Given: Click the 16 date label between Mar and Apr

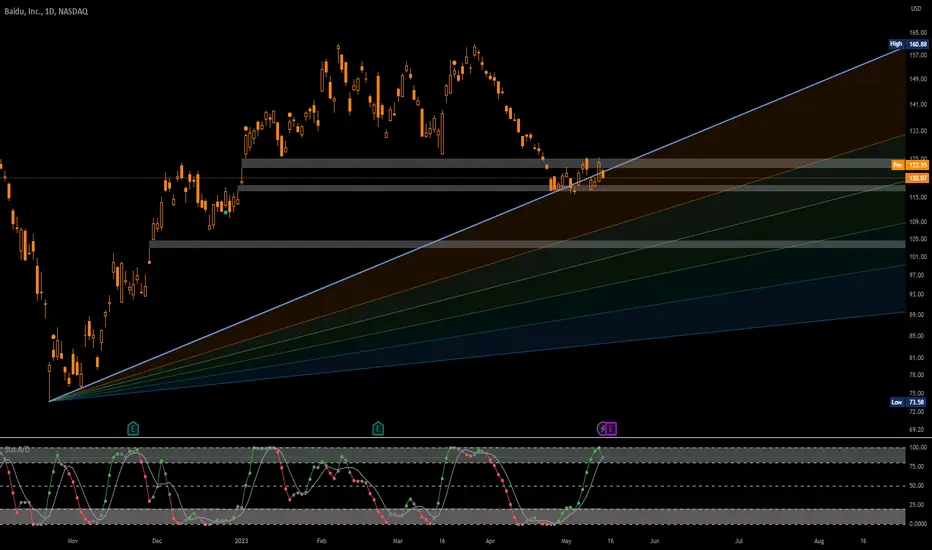Looking at the screenshot, I should pyautogui.click(x=442, y=541).
